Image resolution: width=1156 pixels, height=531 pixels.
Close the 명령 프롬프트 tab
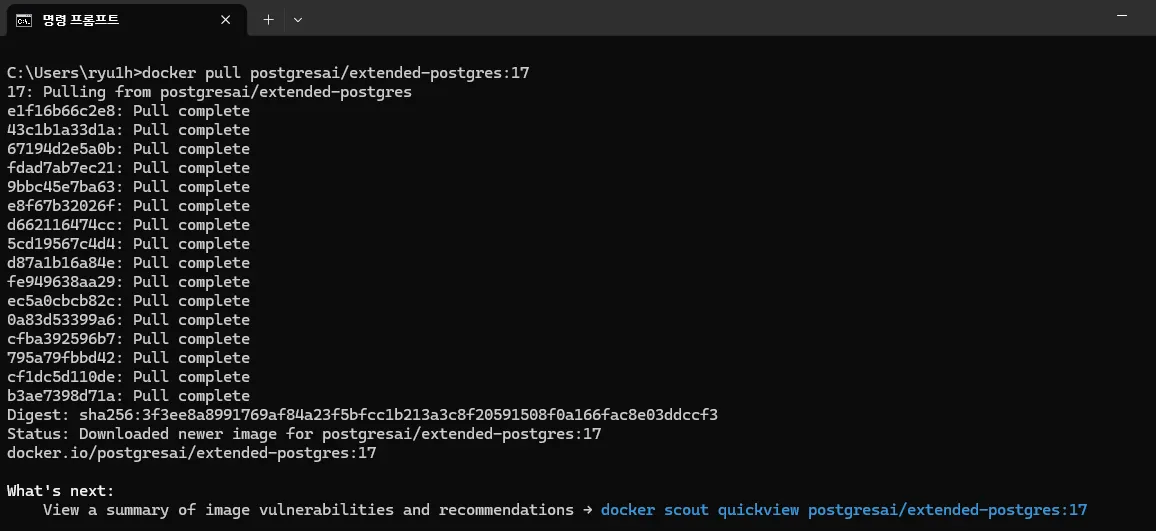click(x=229, y=19)
